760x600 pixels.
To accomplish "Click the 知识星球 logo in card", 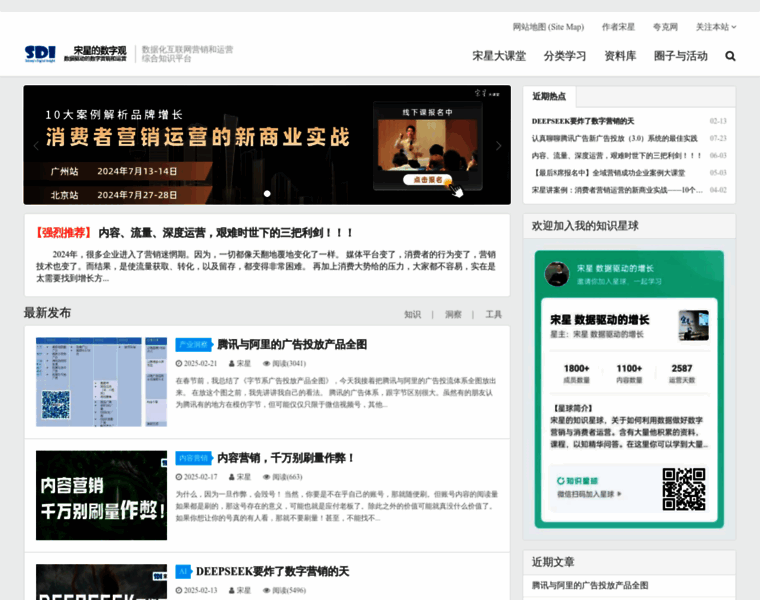I will click(x=577, y=481).
